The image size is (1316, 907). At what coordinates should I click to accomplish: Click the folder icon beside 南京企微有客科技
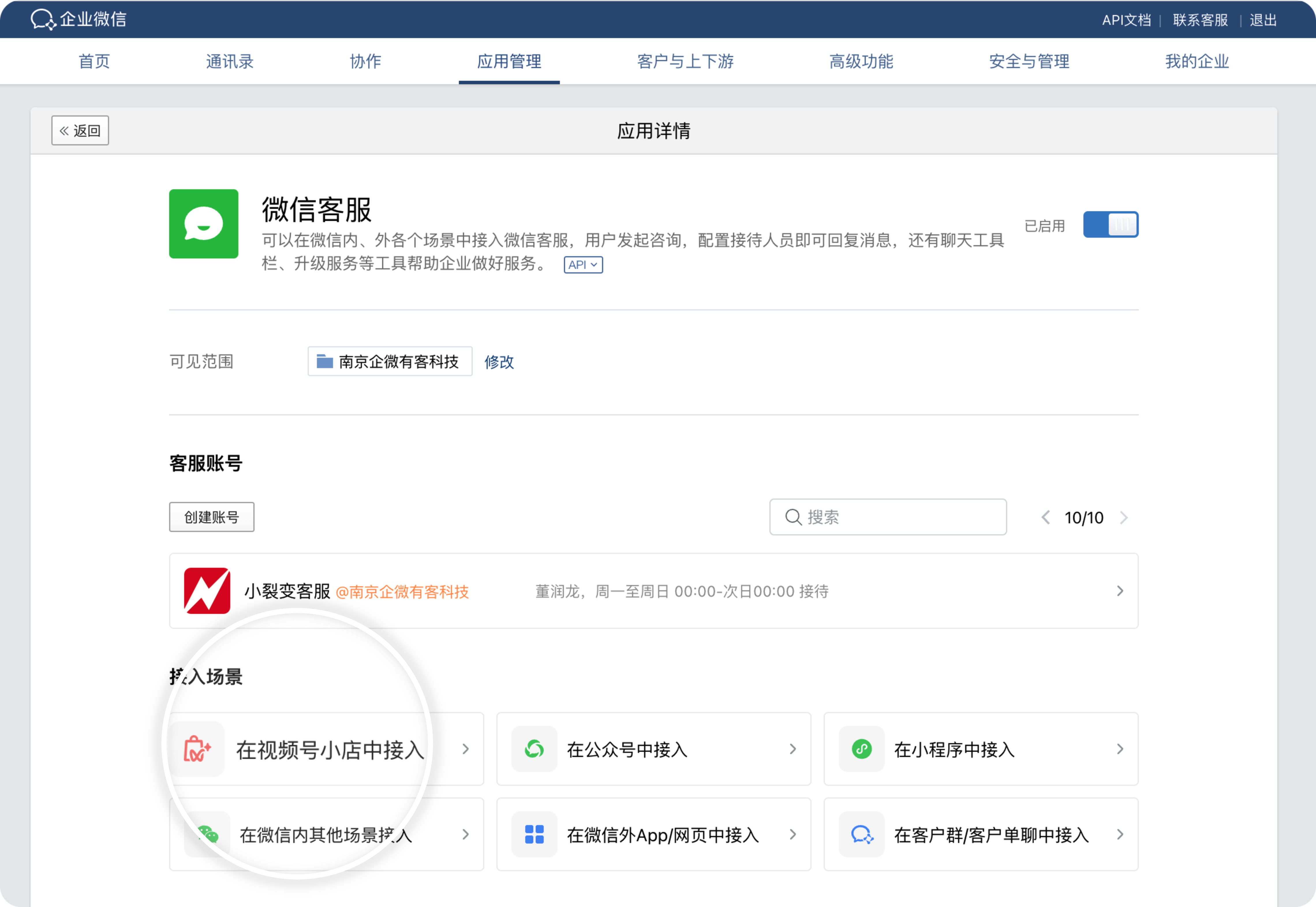point(325,361)
